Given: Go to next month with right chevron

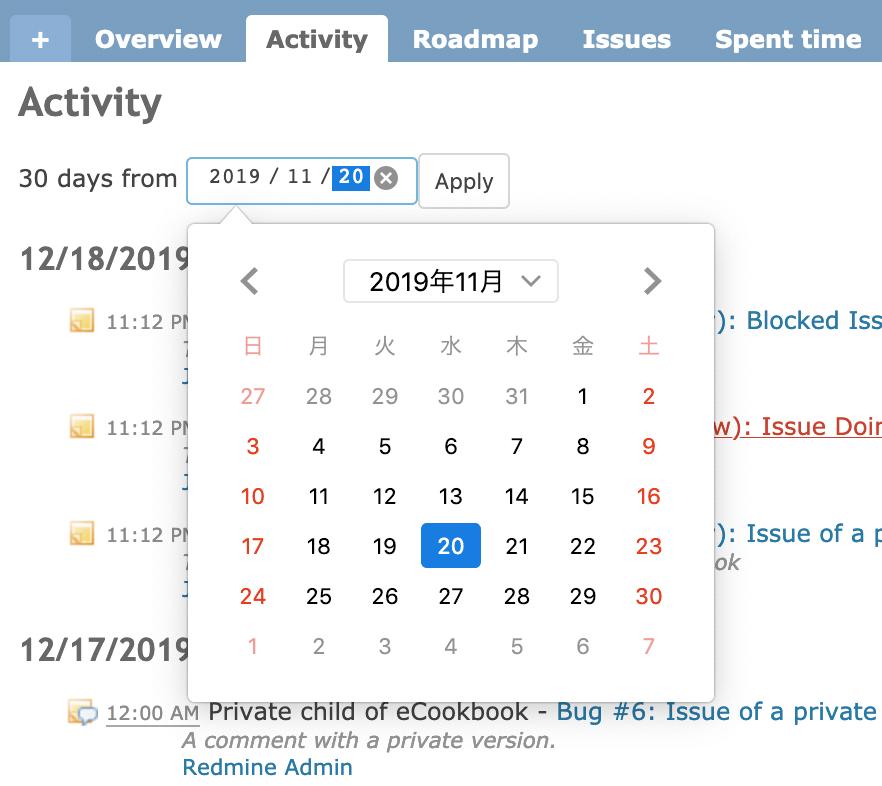Looking at the screenshot, I should (652, 281).
